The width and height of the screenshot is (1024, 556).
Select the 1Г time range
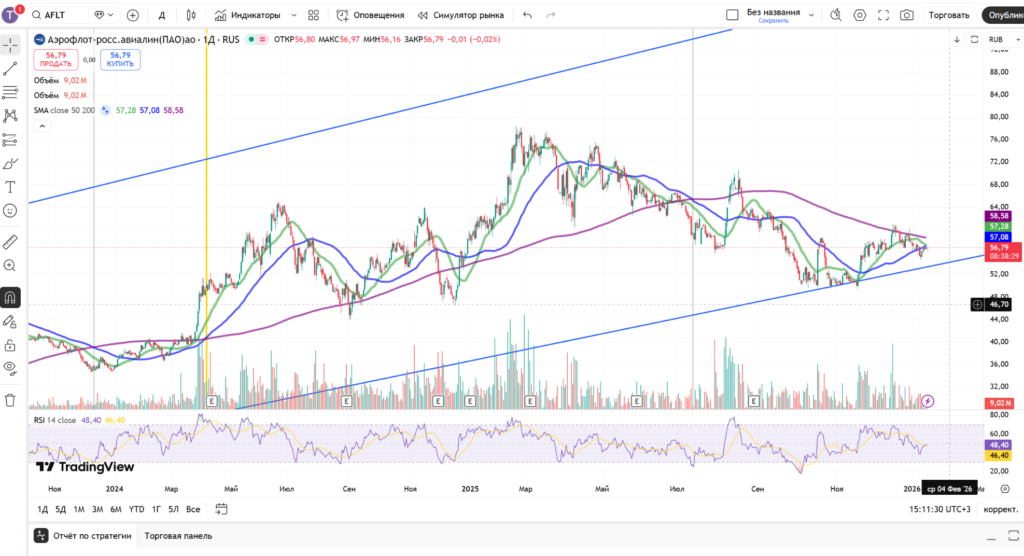tap(156, 509)
